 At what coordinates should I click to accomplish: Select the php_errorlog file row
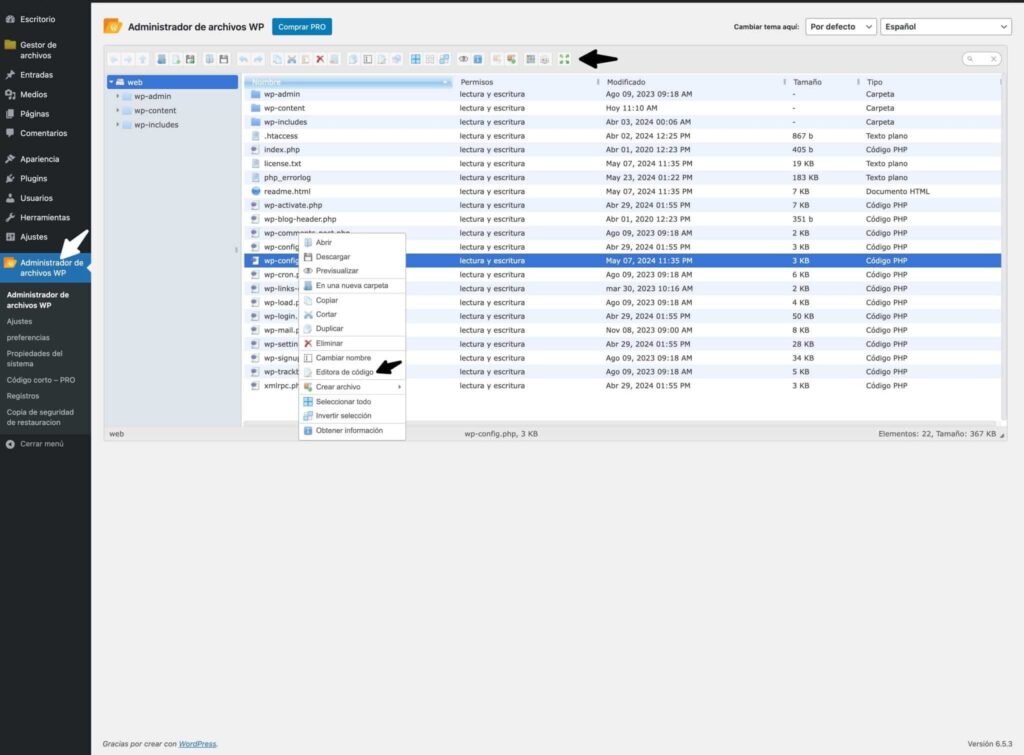(x=622, y=178)
